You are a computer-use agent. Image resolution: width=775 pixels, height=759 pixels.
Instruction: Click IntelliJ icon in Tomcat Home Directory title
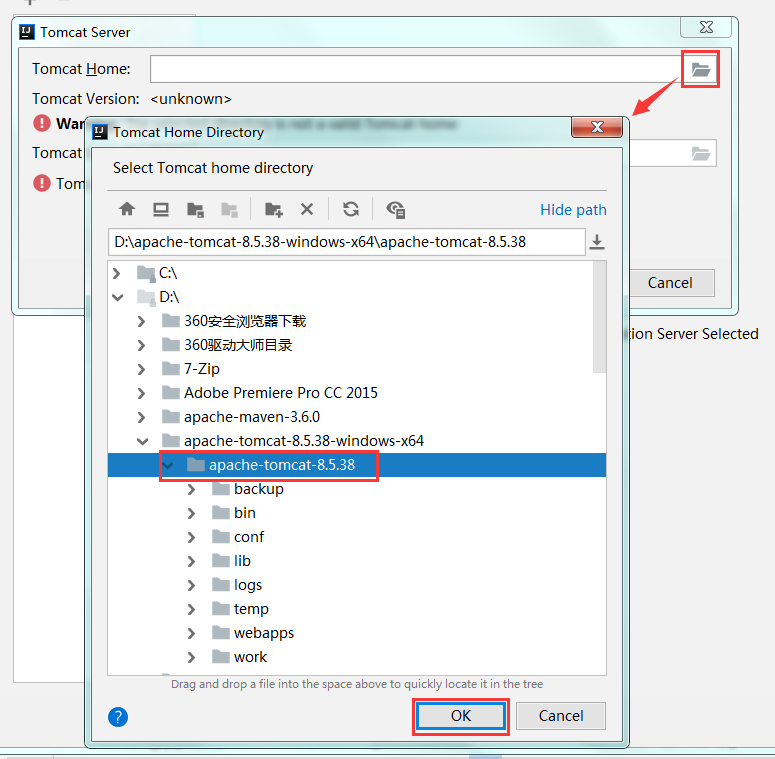[100, 132]
